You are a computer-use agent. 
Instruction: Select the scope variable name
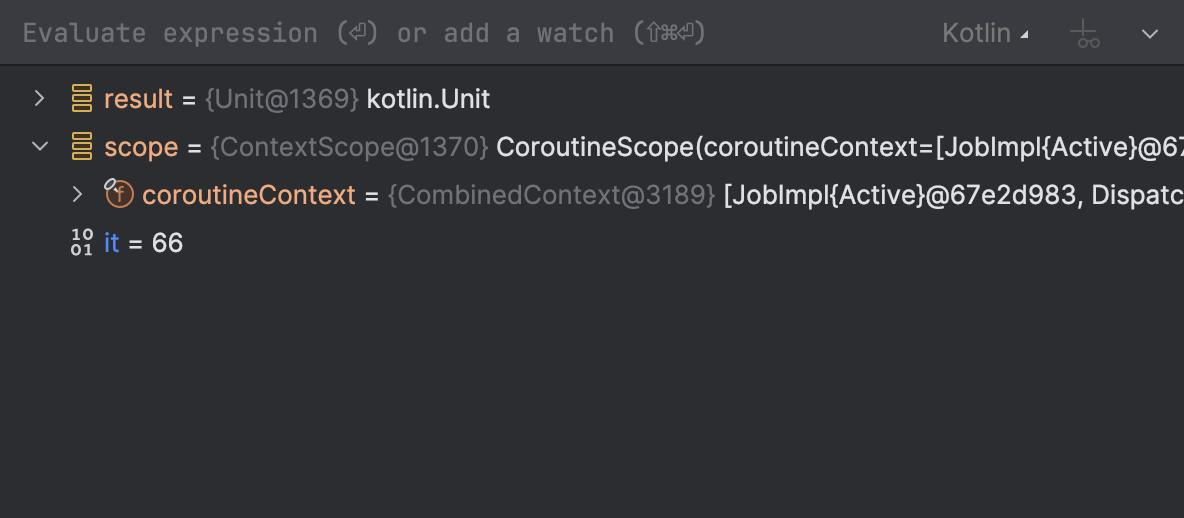pyautogui.click(x=141, y=147)
